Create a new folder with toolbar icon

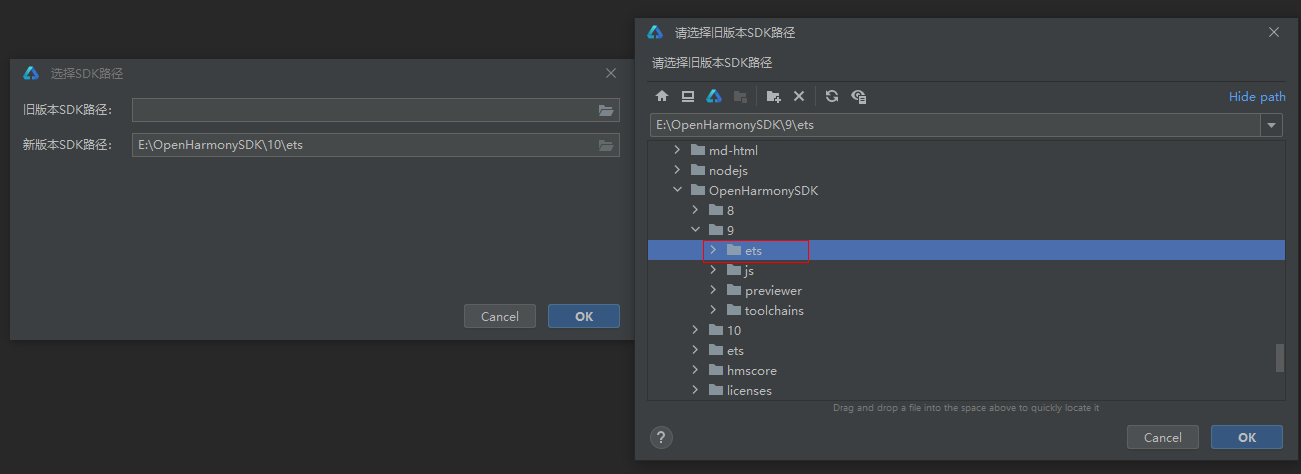pos(773,97)
